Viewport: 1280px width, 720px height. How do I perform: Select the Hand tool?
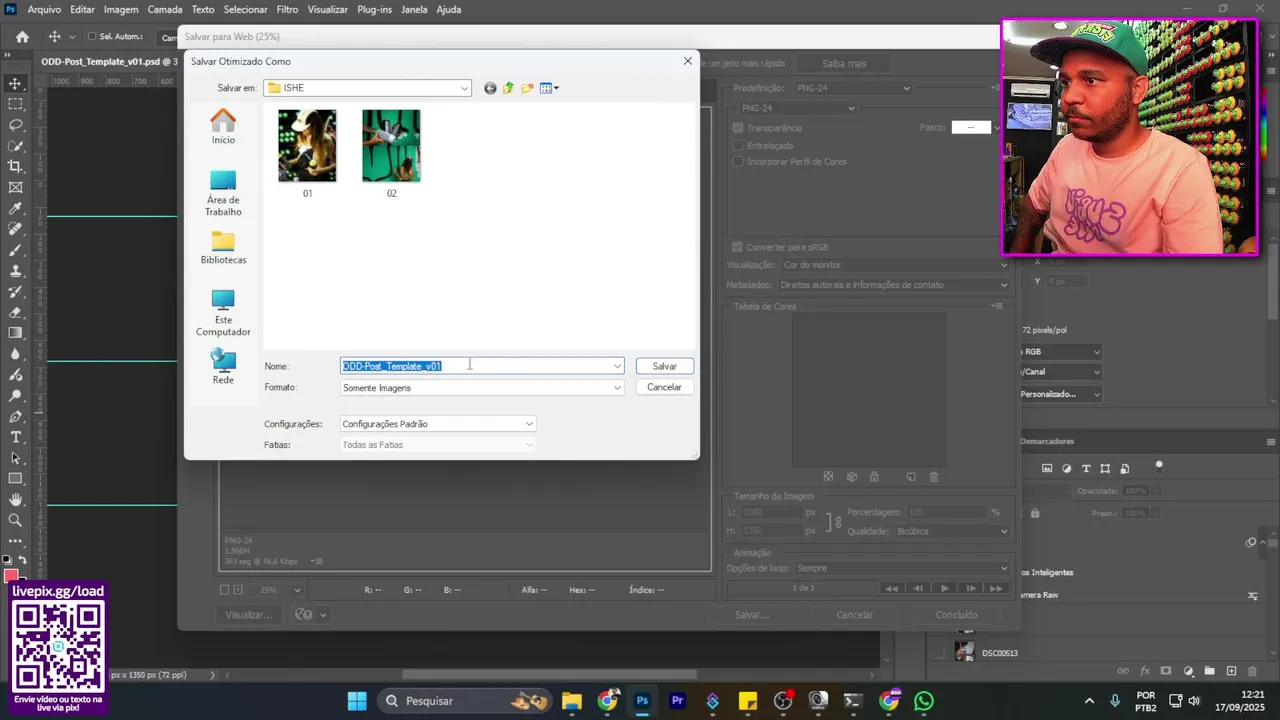click(x=15, y=499)
